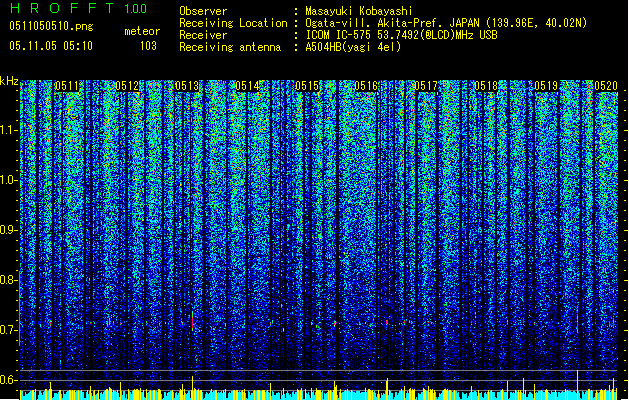629x400 pixels.
Task: Click the Observer label
Action: 203,11
